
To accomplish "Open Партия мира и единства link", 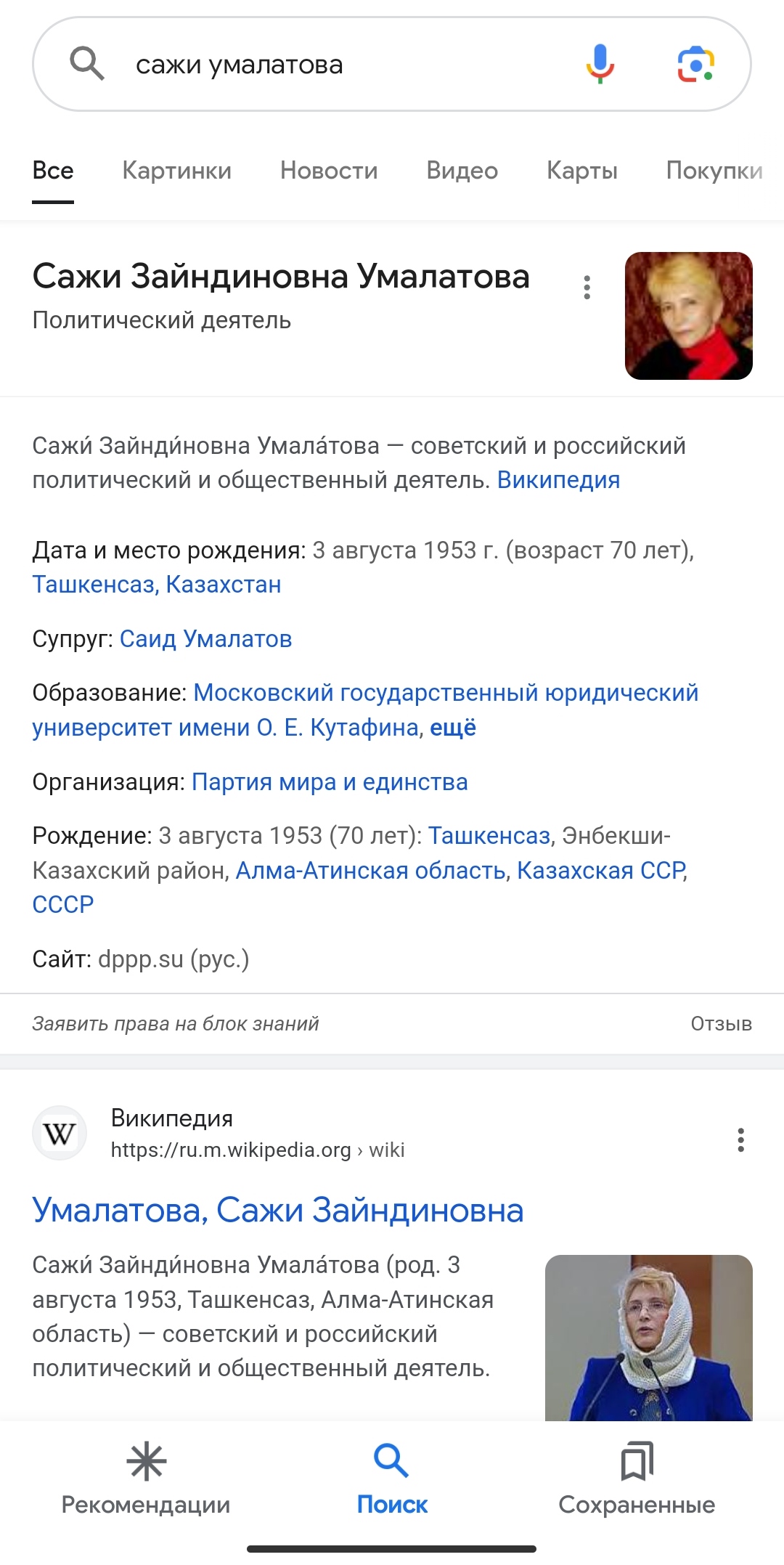I will click(x=330, y=782).
